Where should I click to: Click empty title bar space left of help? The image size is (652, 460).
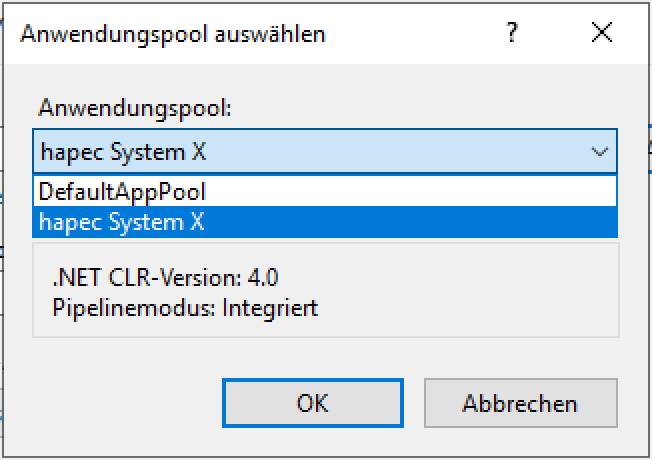(420, 34)
